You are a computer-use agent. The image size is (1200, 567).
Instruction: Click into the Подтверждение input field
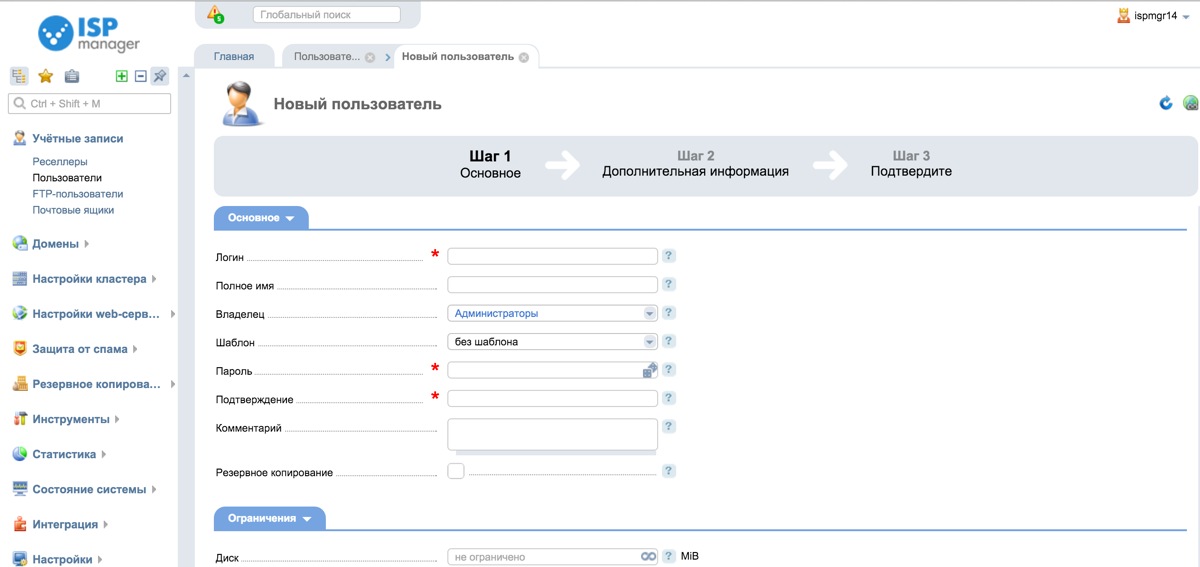click(552, 398)
